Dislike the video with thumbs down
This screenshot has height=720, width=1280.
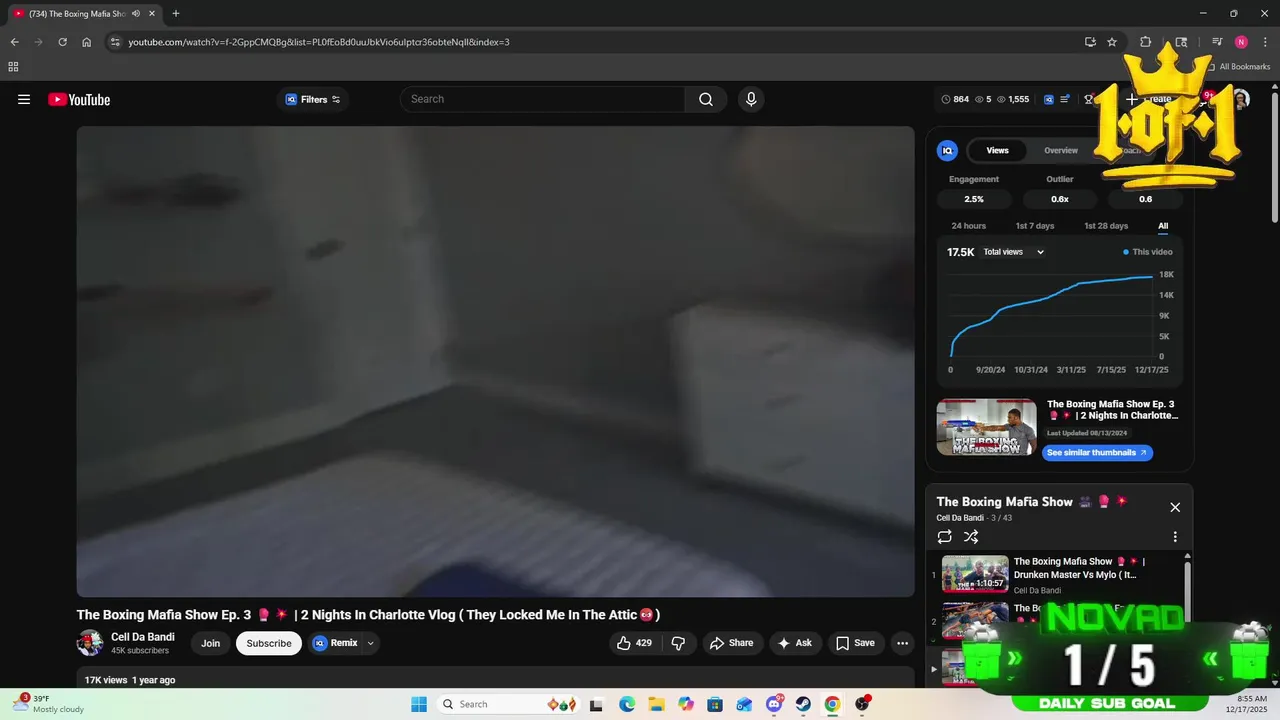tap(678, 643)
